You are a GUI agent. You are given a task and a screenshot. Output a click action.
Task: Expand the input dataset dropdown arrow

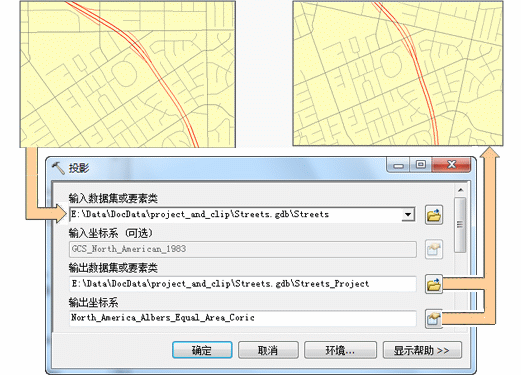[x=408, y=214]
